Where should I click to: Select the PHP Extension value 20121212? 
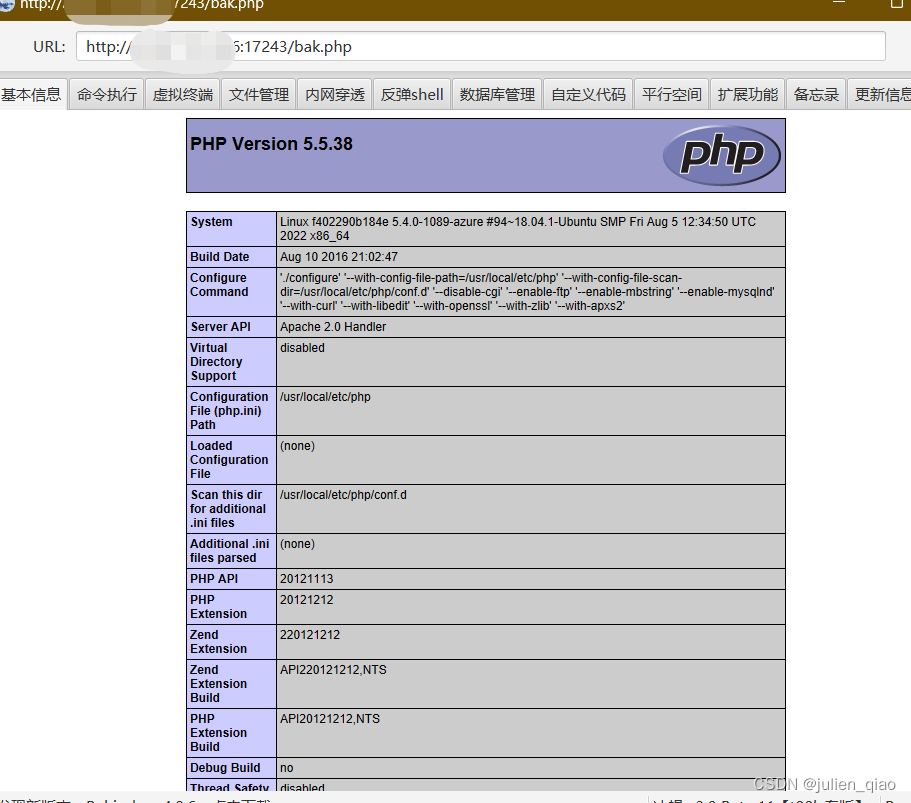[307, 600]
